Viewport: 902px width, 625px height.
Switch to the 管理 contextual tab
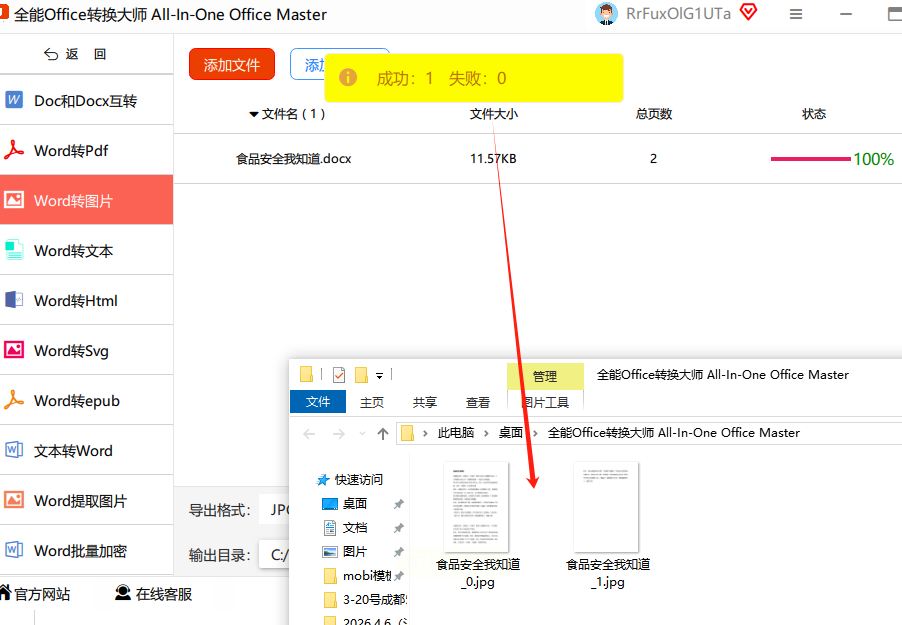point(545,376)
